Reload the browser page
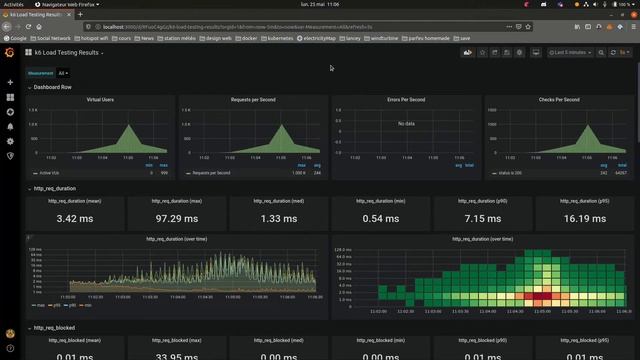 click(x=28, y=27)
